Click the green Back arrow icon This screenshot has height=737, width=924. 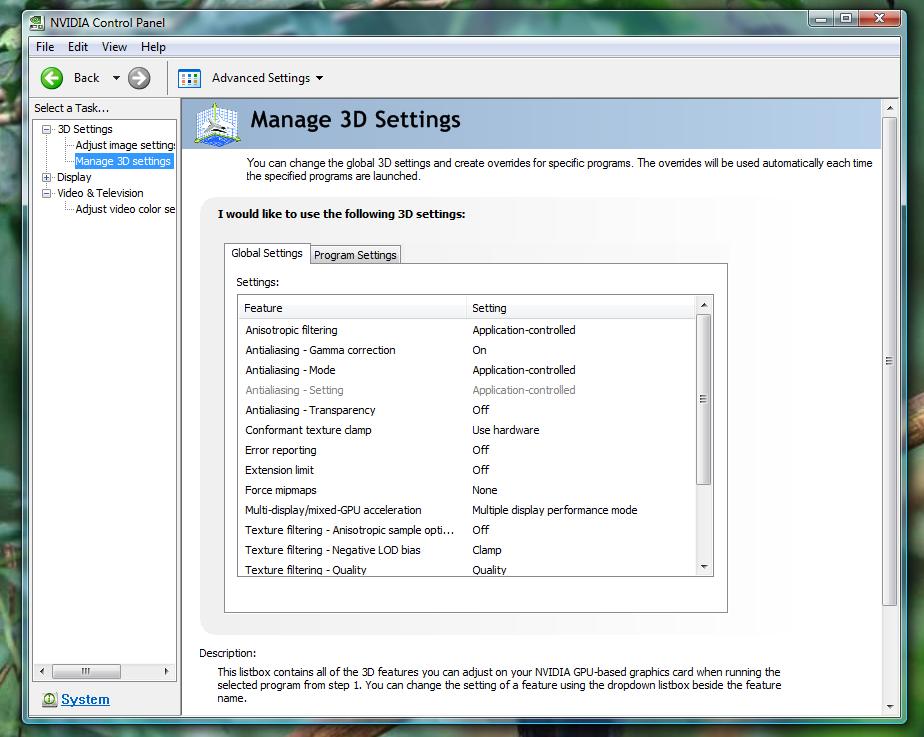point(52,78)
